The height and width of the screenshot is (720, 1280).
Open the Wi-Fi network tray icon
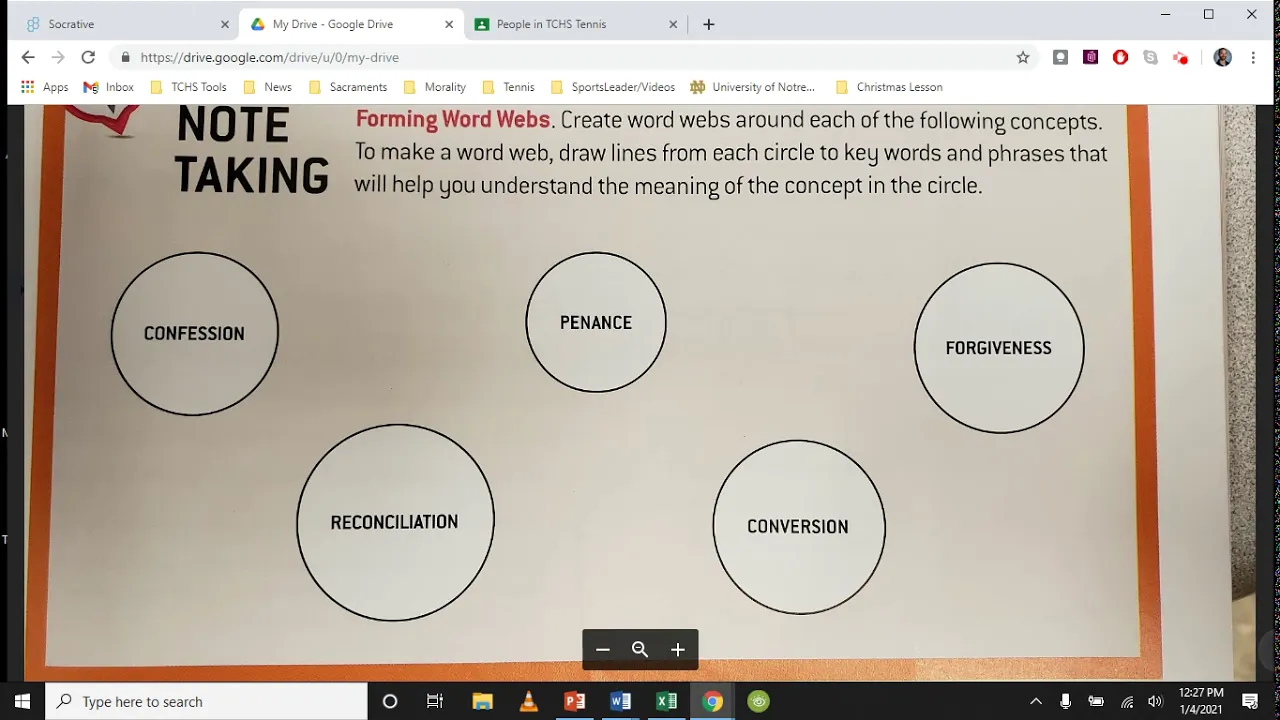pos(1127,701)
